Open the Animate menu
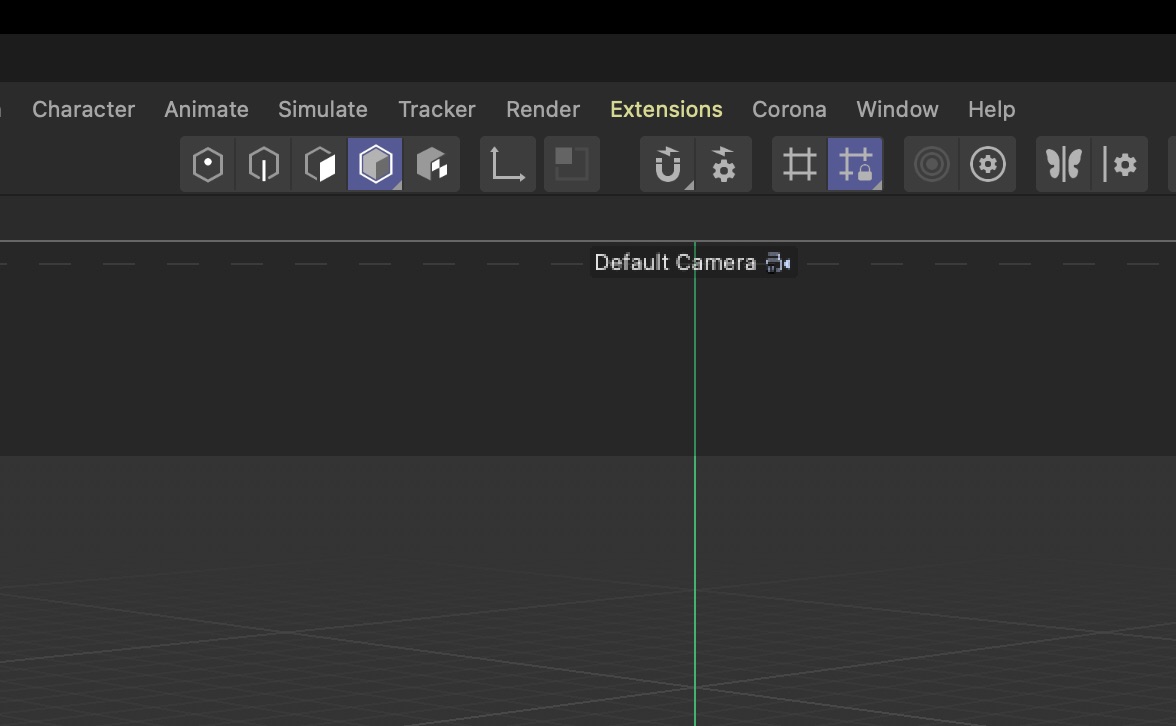The image size is (1176, 726). tap(206, 110)
